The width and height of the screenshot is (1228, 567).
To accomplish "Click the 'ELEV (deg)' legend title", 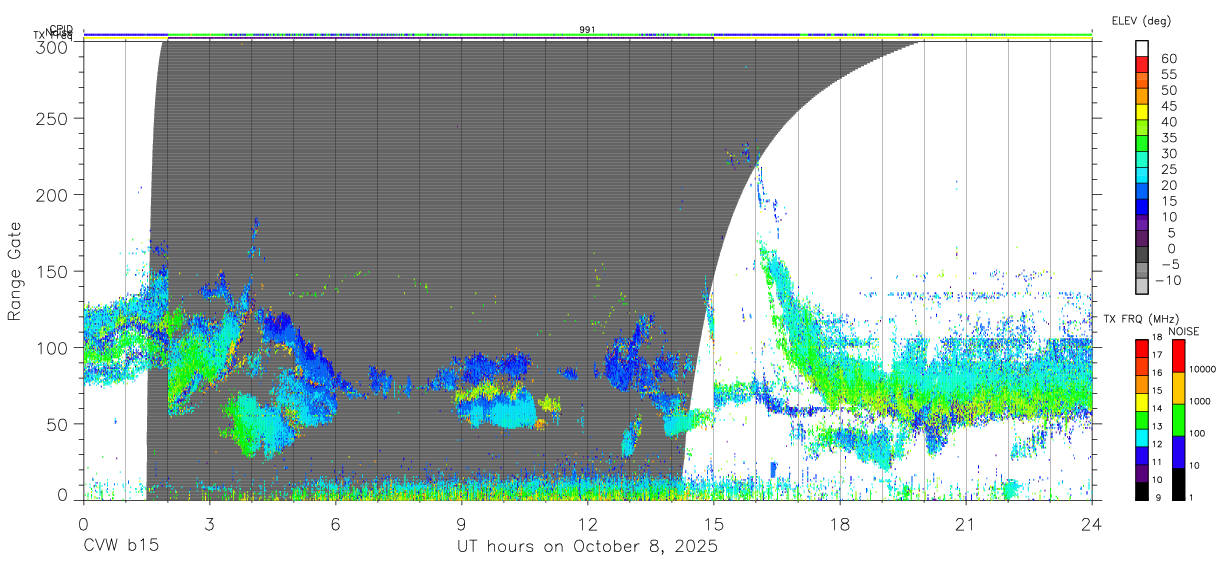I will pos(1141,21).
